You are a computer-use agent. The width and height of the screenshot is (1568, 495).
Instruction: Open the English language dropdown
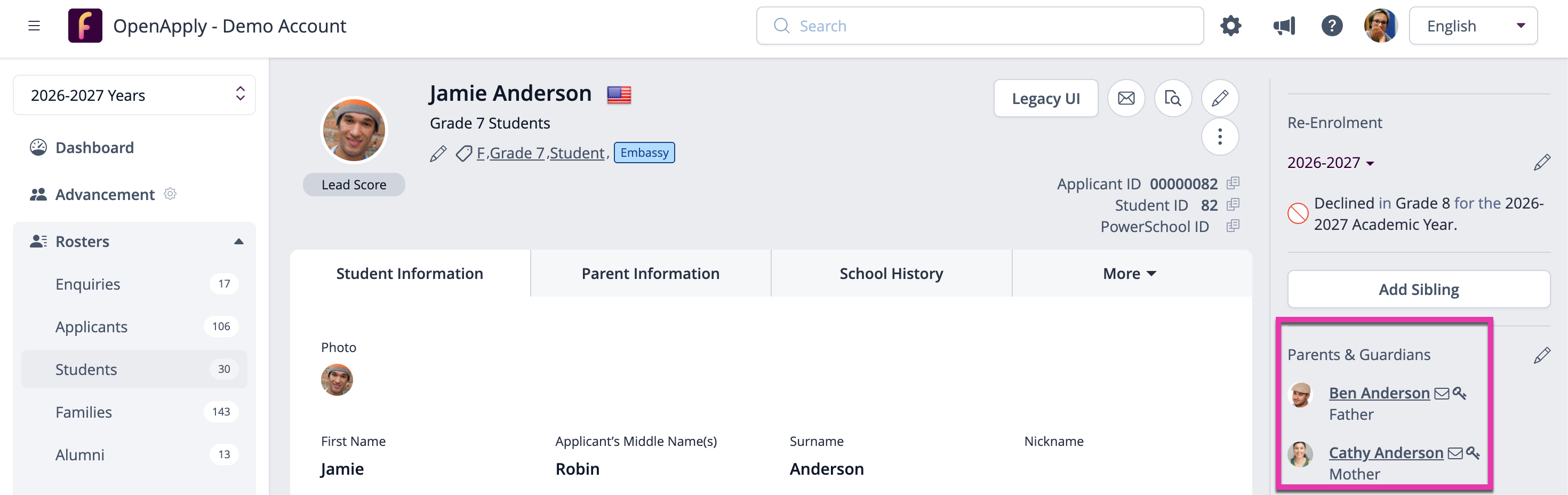[x=1473, y=26]
